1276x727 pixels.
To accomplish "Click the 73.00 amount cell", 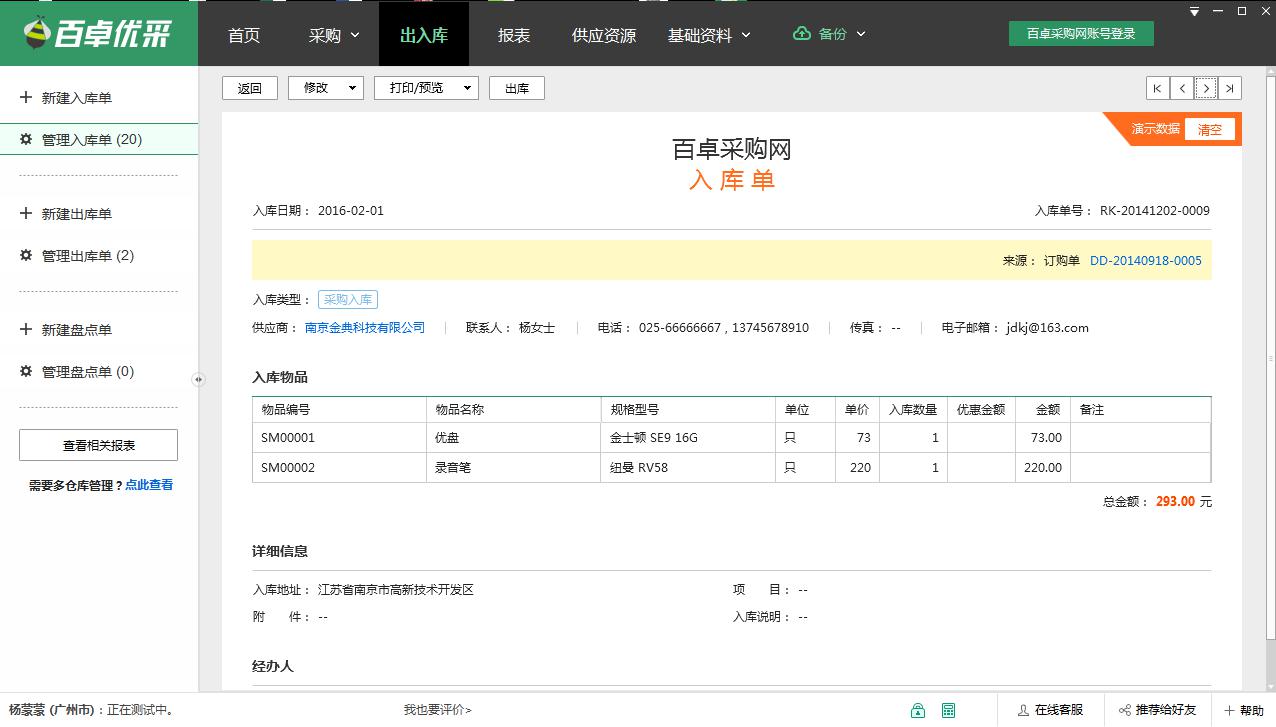I will [1043, 438].
